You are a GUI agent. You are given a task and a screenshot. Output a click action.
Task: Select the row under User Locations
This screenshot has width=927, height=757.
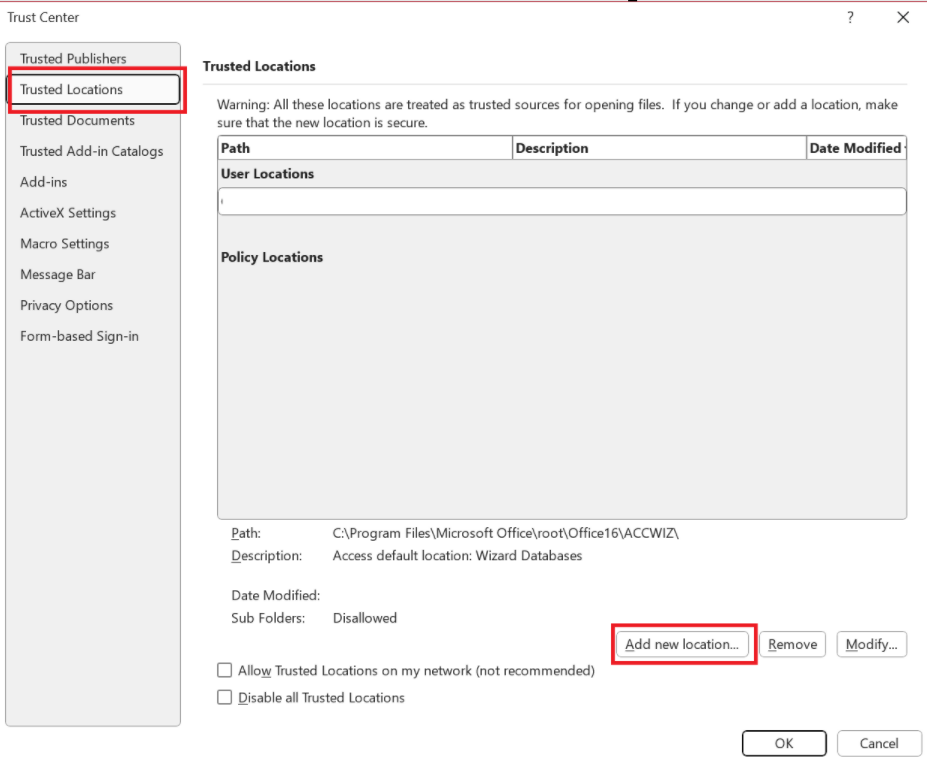coord(562,201)
